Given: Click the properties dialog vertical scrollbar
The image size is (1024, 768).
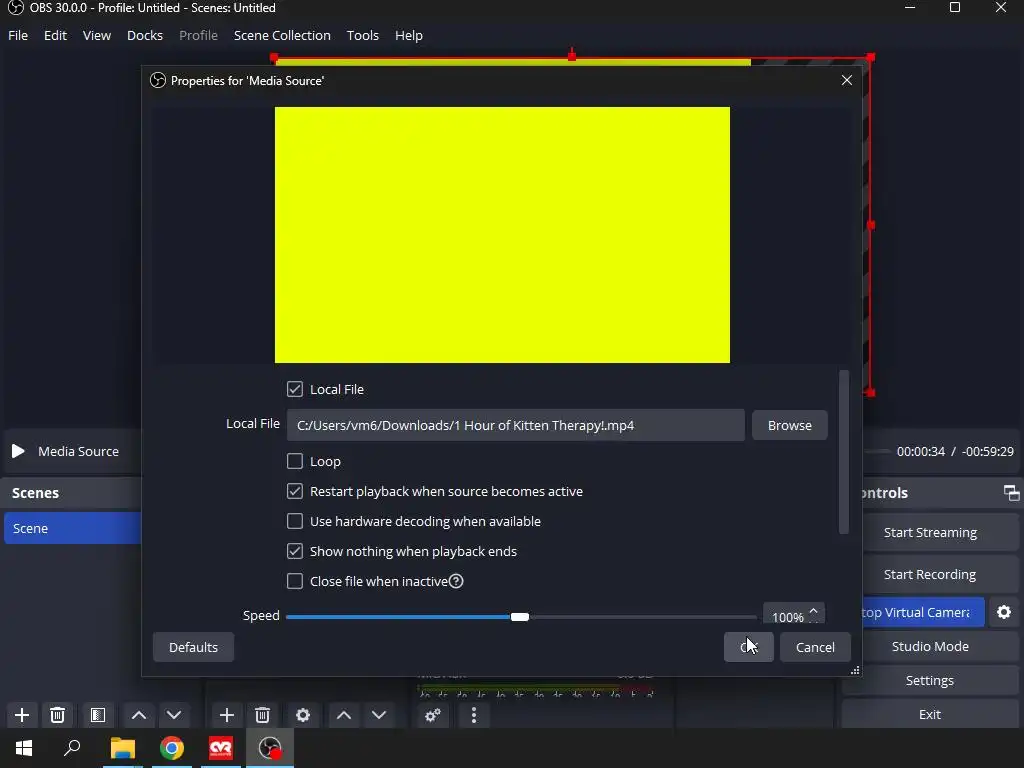Looking at the screenshot, I should [844, 452].
